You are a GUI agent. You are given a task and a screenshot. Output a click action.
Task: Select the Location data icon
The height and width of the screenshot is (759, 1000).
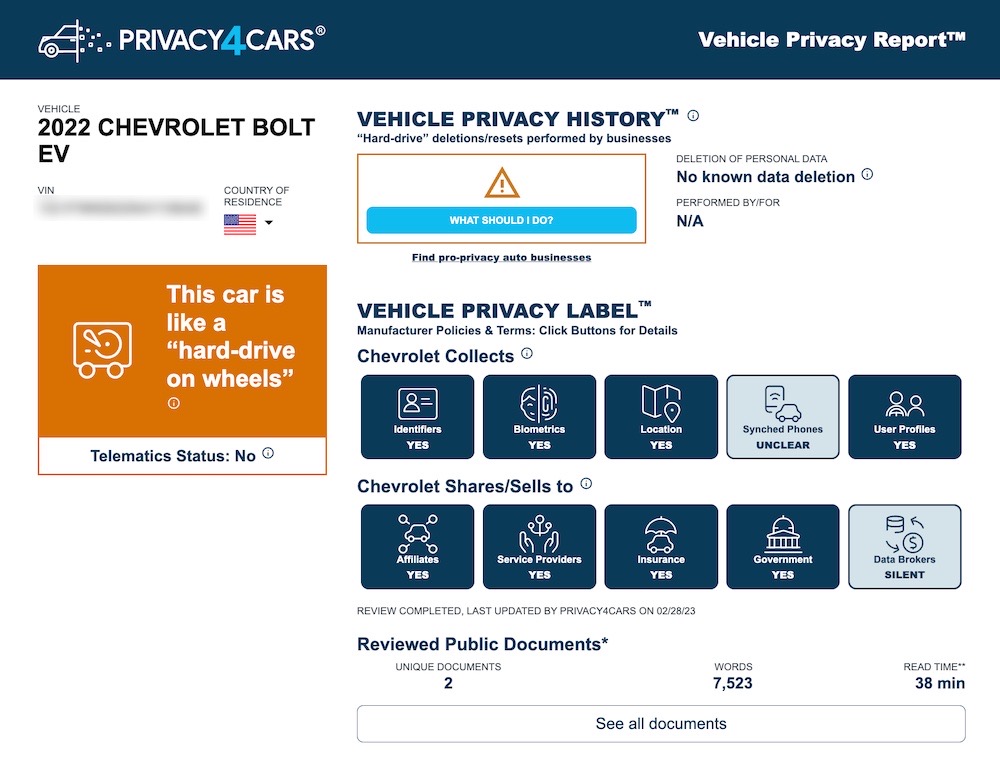[661, 417]
